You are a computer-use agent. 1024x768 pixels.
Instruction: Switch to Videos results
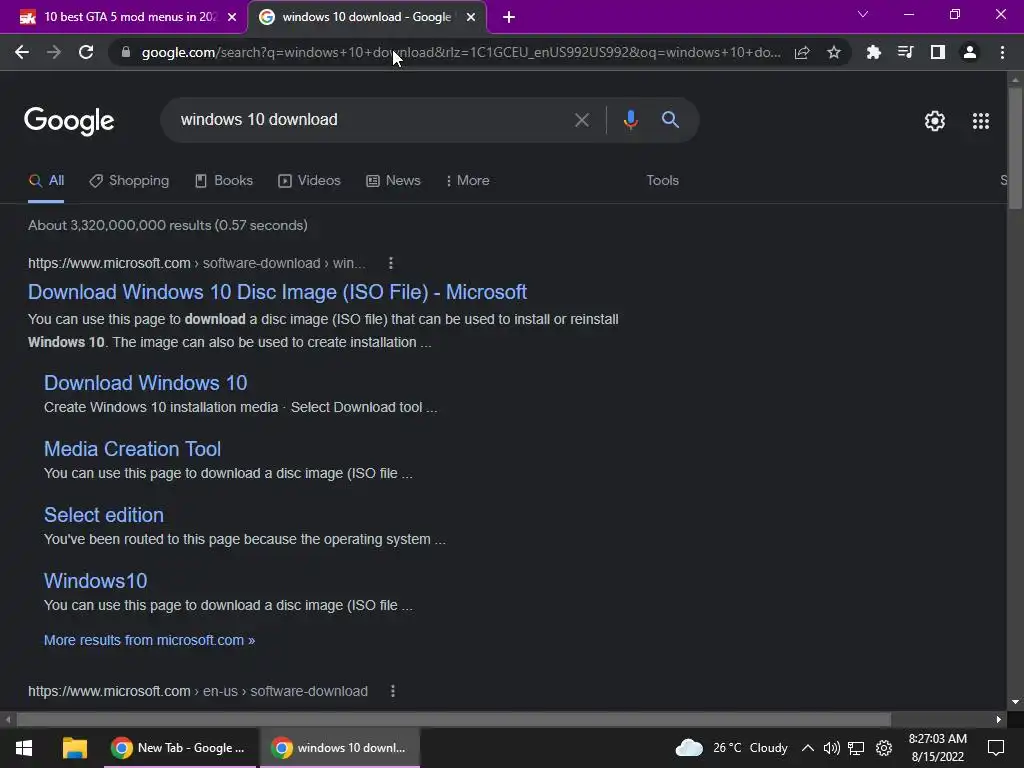(x=310, y=181)
